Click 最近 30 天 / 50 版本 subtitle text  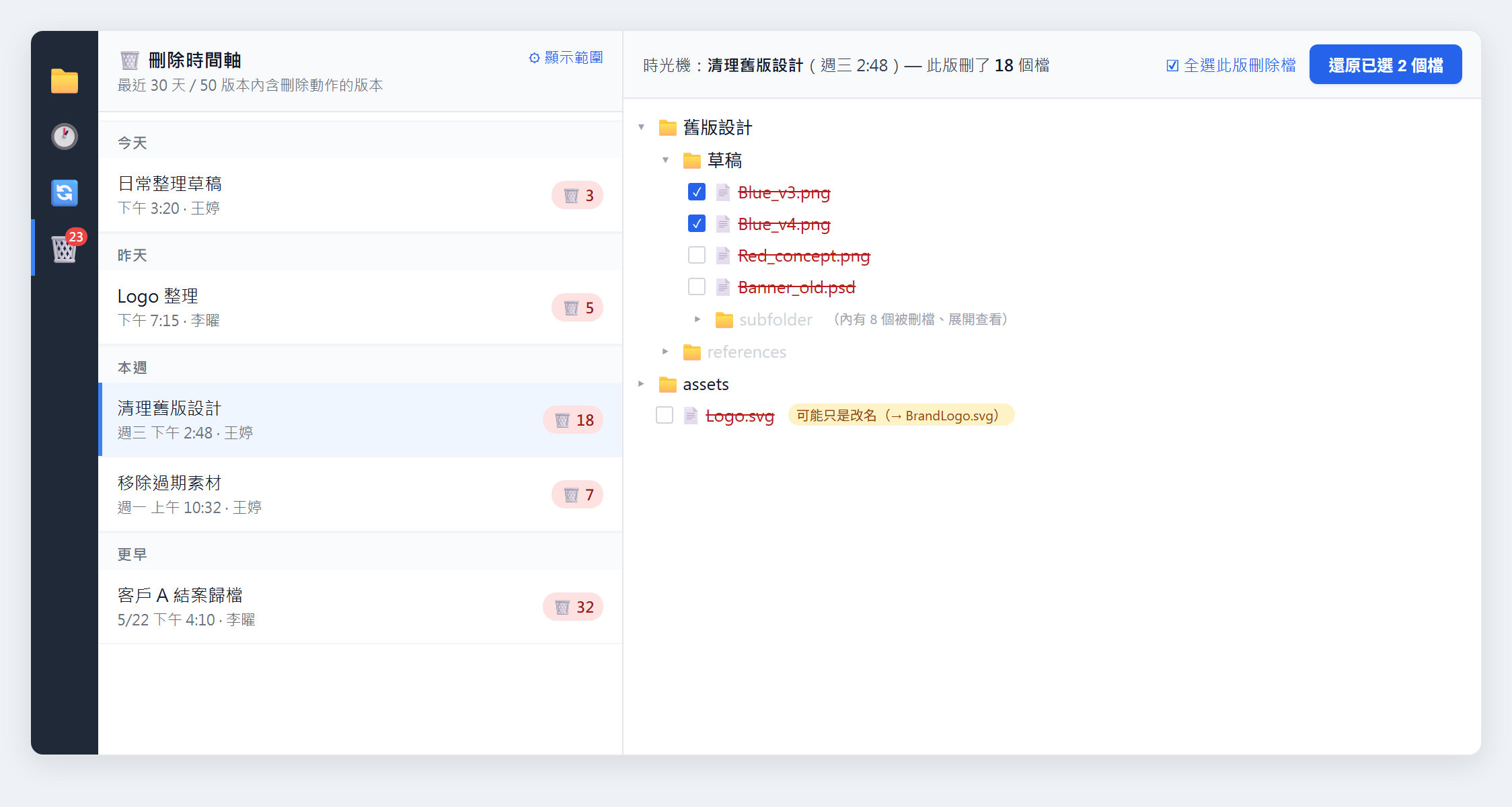click(250, 85)
